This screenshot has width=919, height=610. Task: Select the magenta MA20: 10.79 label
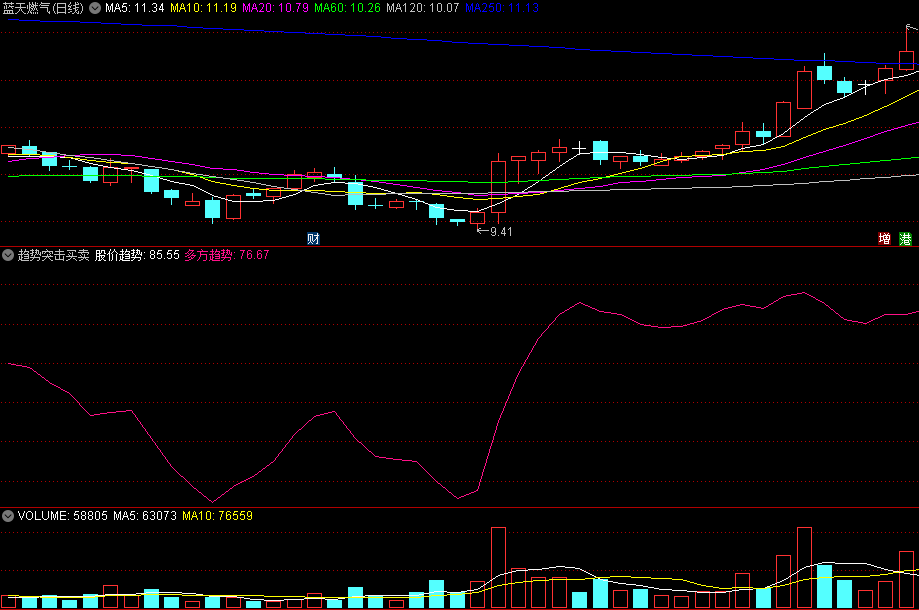275,8
